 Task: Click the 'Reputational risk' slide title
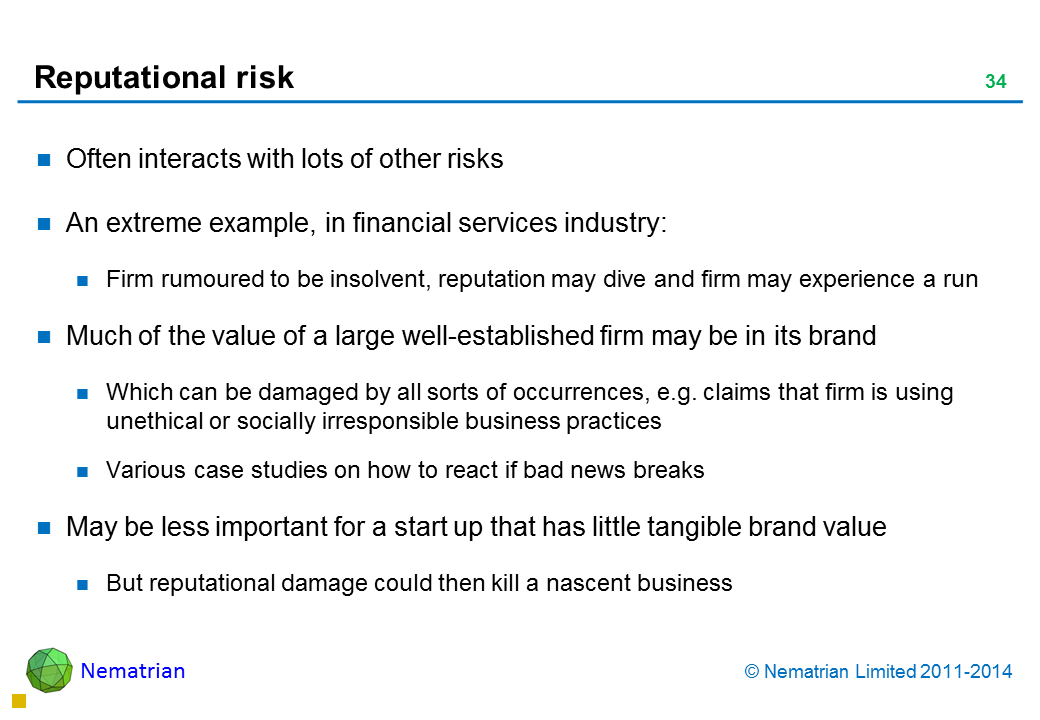point(164,78)
